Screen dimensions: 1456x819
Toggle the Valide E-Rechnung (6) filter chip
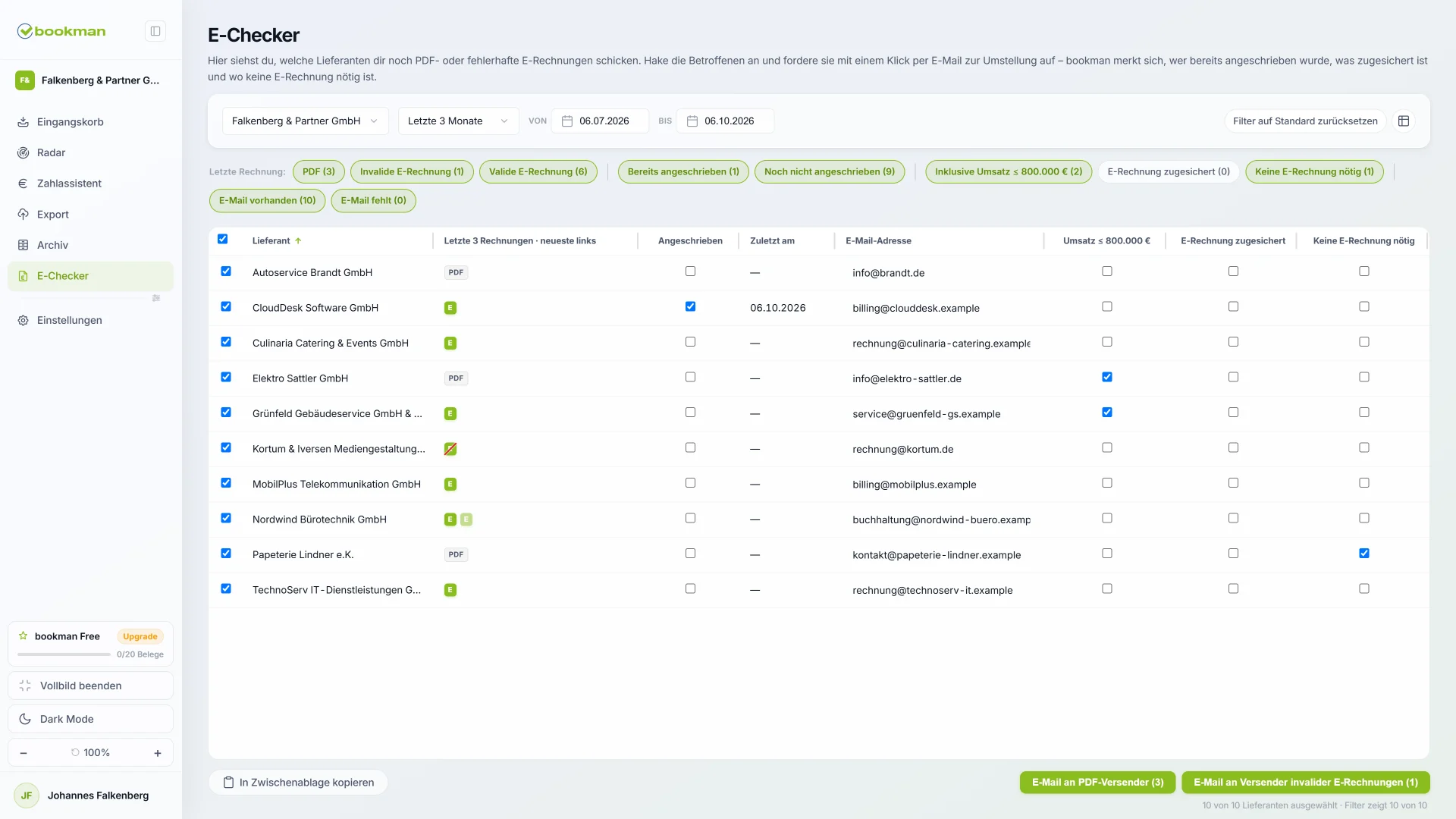(x=538, y=172)
